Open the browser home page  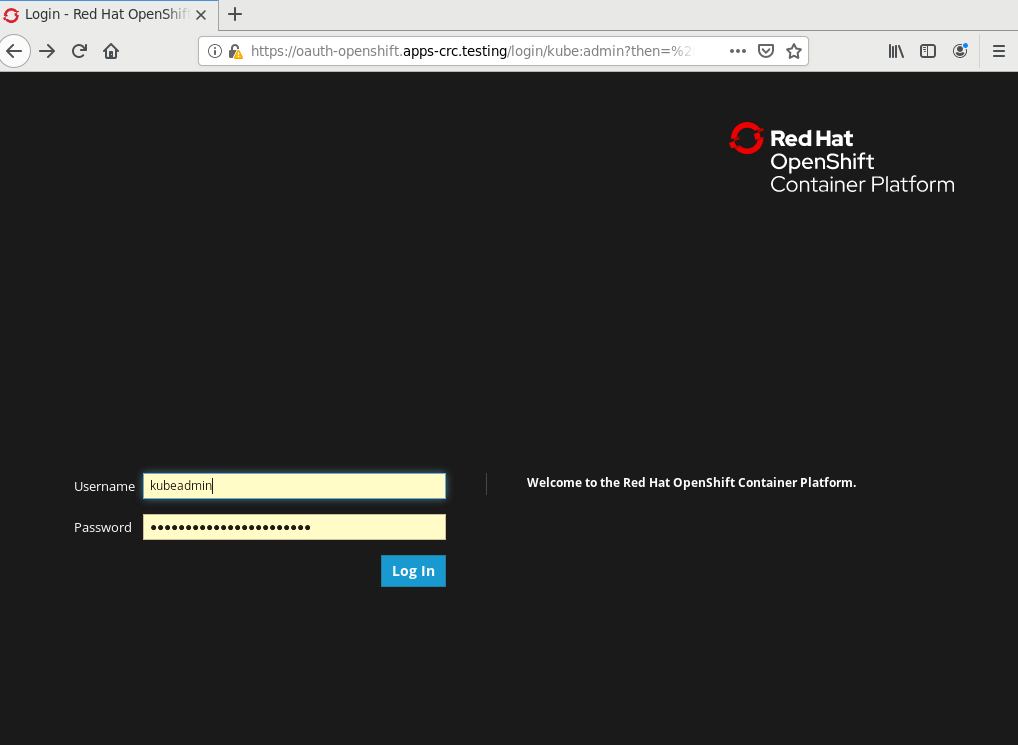click(x=111, y=51)
